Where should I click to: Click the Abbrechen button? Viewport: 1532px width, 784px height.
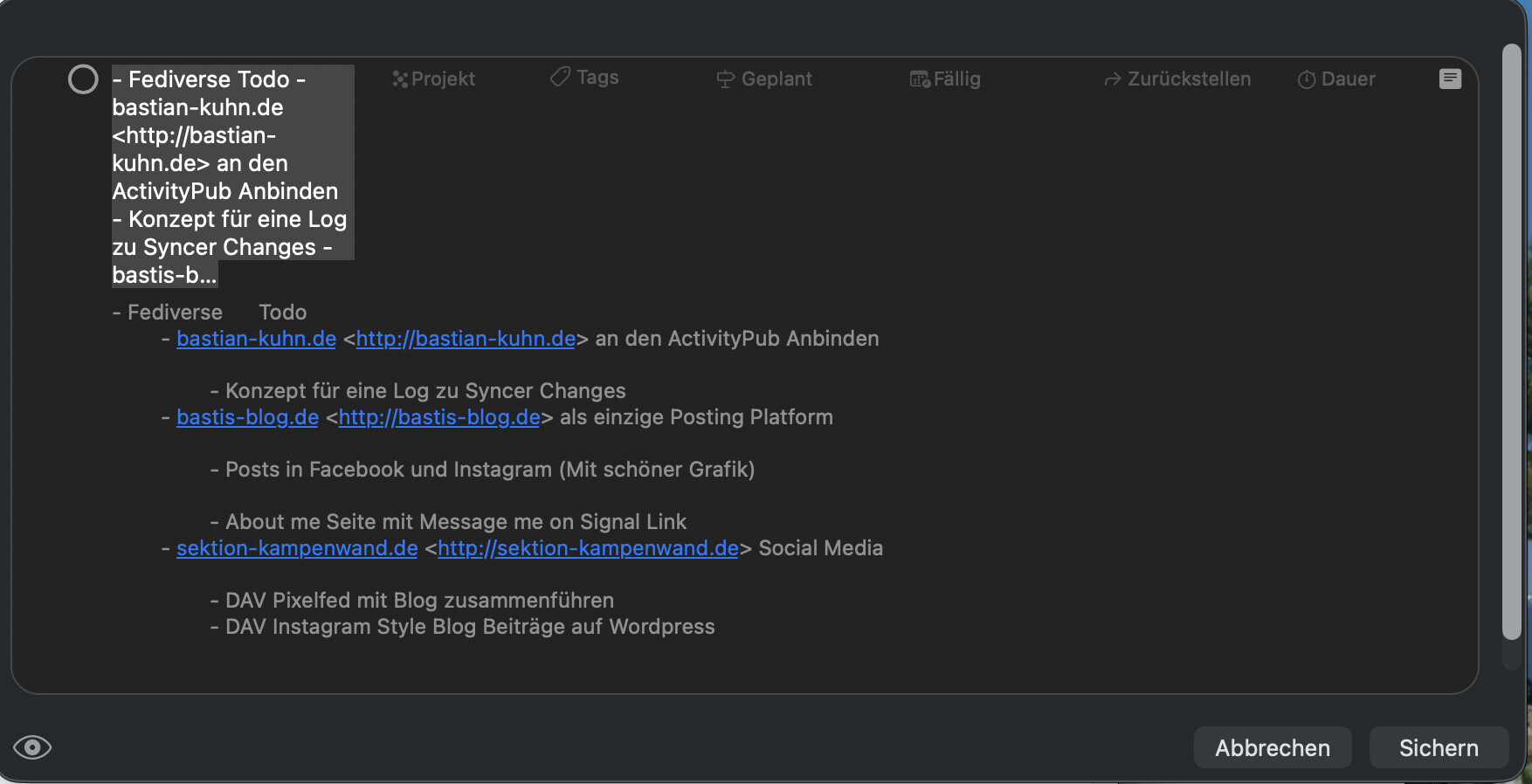(1272, 747)
